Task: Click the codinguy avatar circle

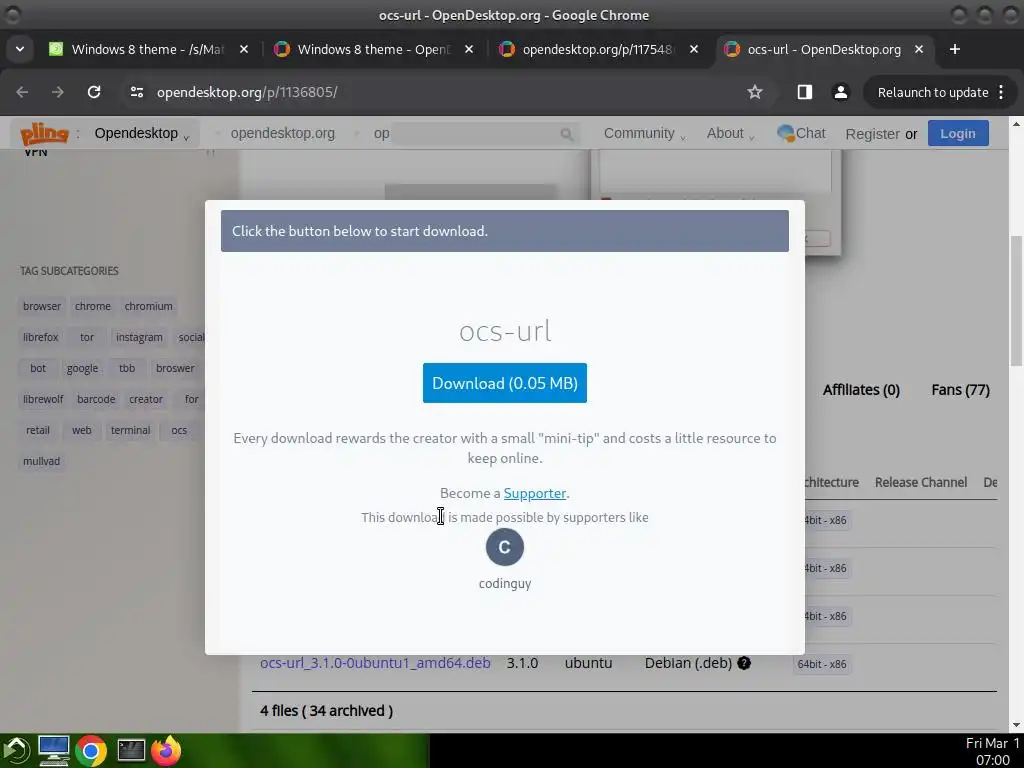Action: (505, 547)
